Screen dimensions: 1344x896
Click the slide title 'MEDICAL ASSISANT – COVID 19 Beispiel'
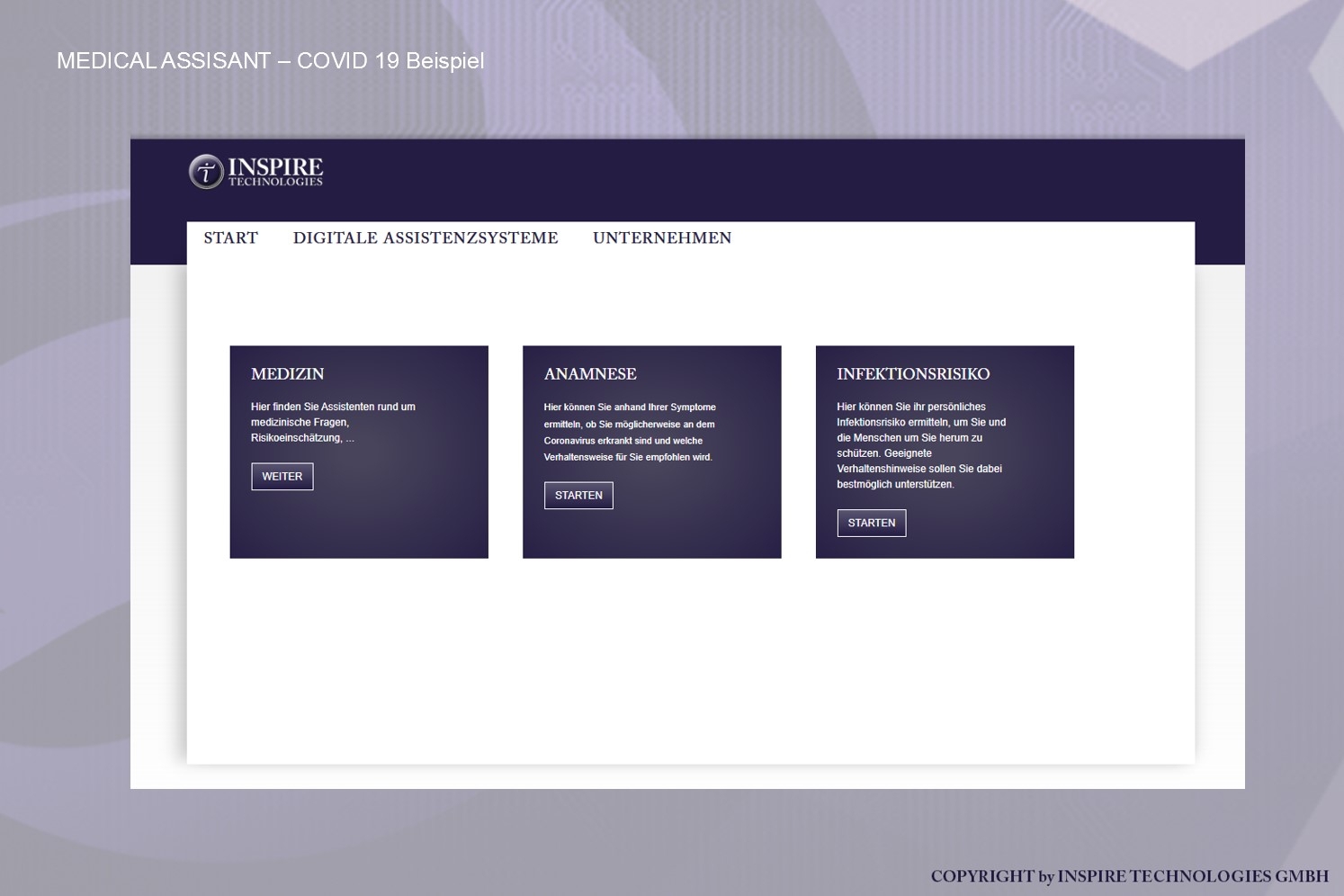coord(271,61)
